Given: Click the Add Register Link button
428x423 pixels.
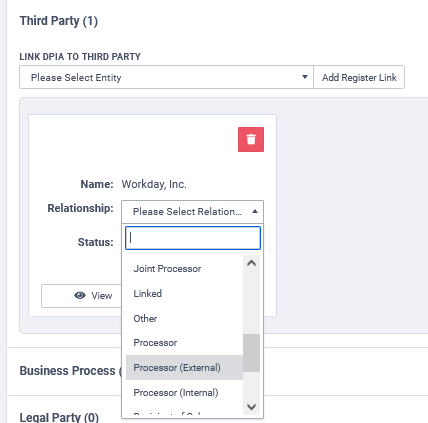Looking at the screenshot, I should pos(359,77).
